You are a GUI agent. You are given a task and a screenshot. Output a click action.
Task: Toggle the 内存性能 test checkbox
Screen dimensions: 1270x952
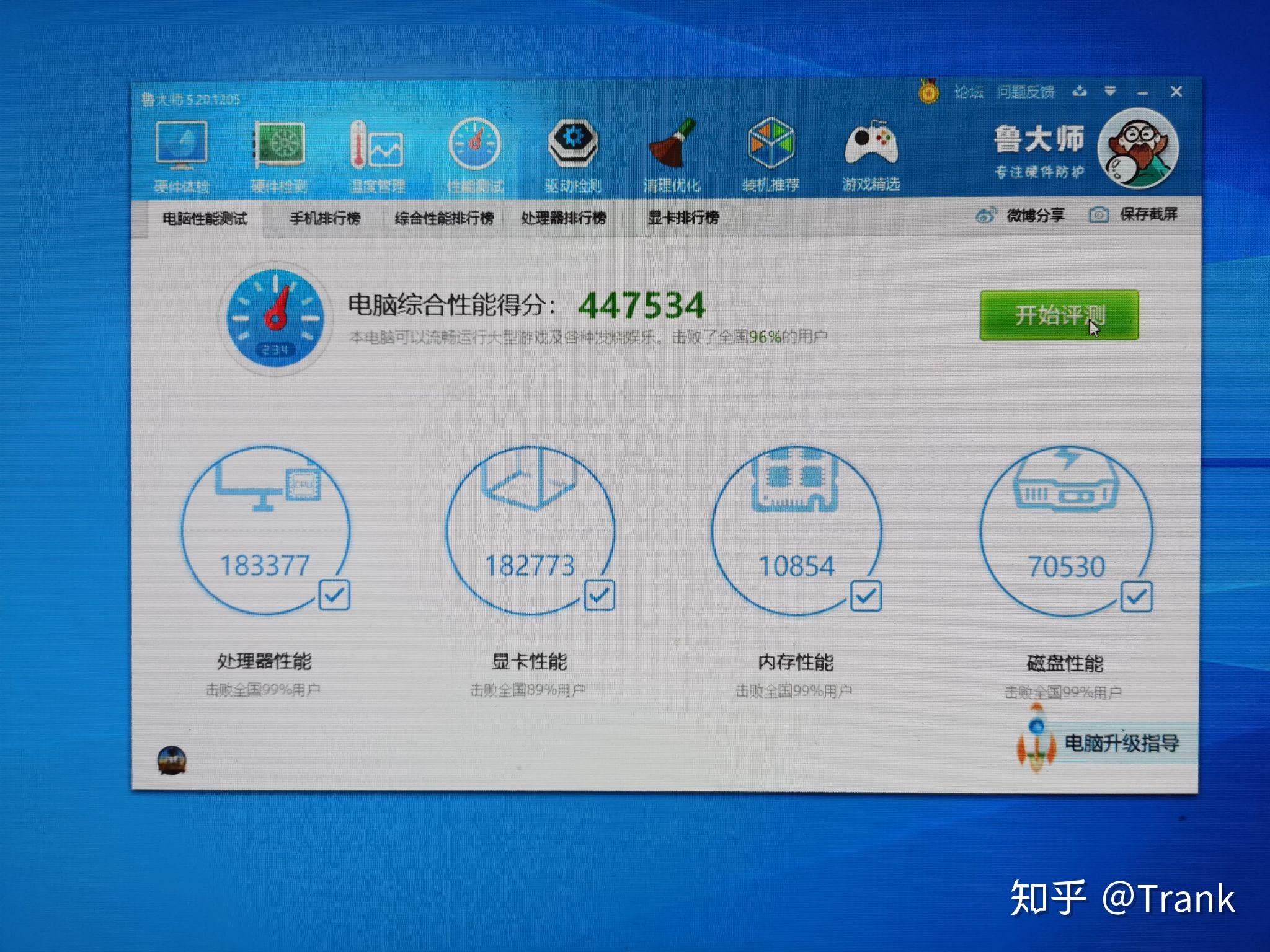(x=866, y=596)
